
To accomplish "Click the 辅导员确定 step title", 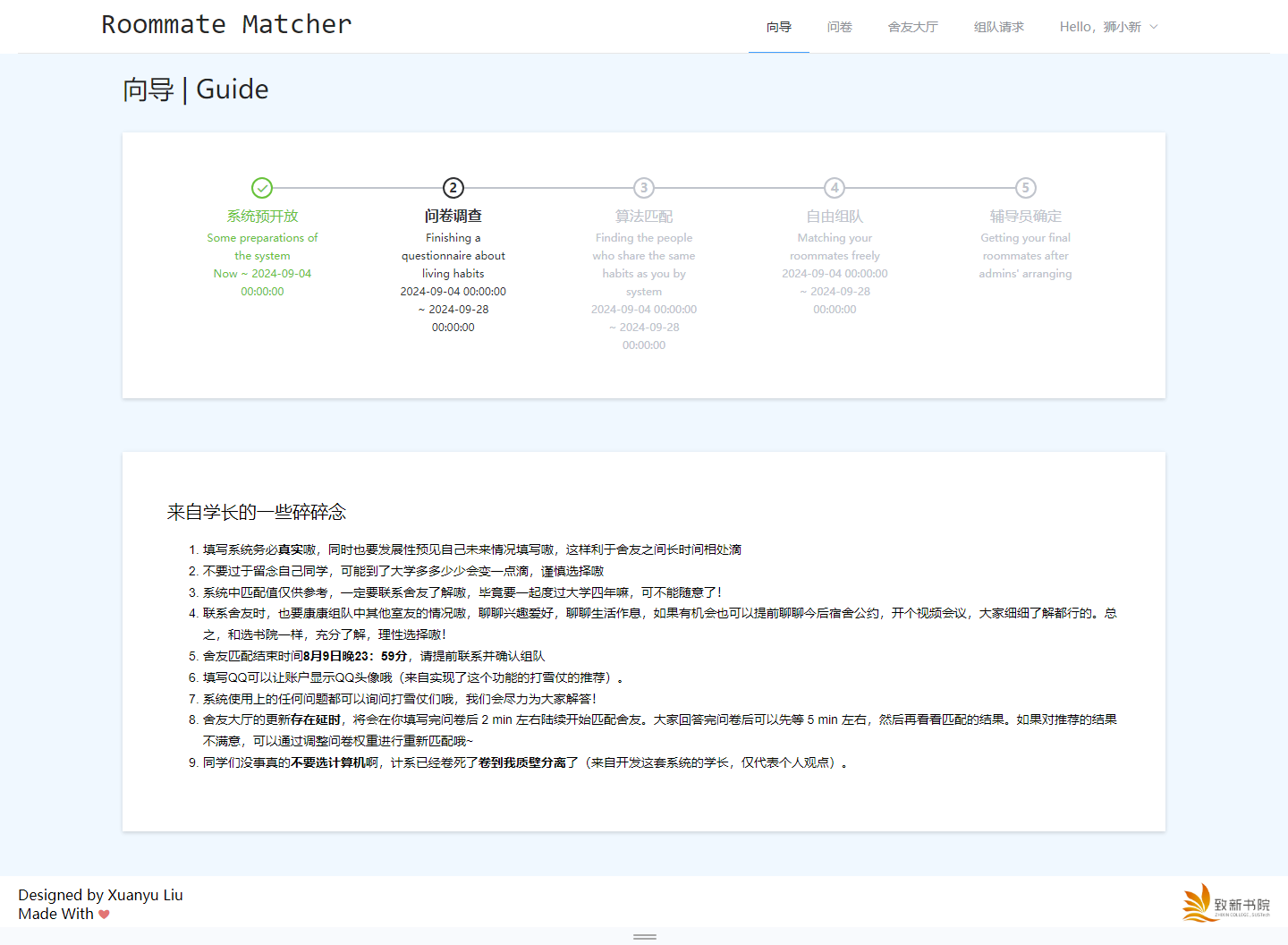I will pos(1026,216).
